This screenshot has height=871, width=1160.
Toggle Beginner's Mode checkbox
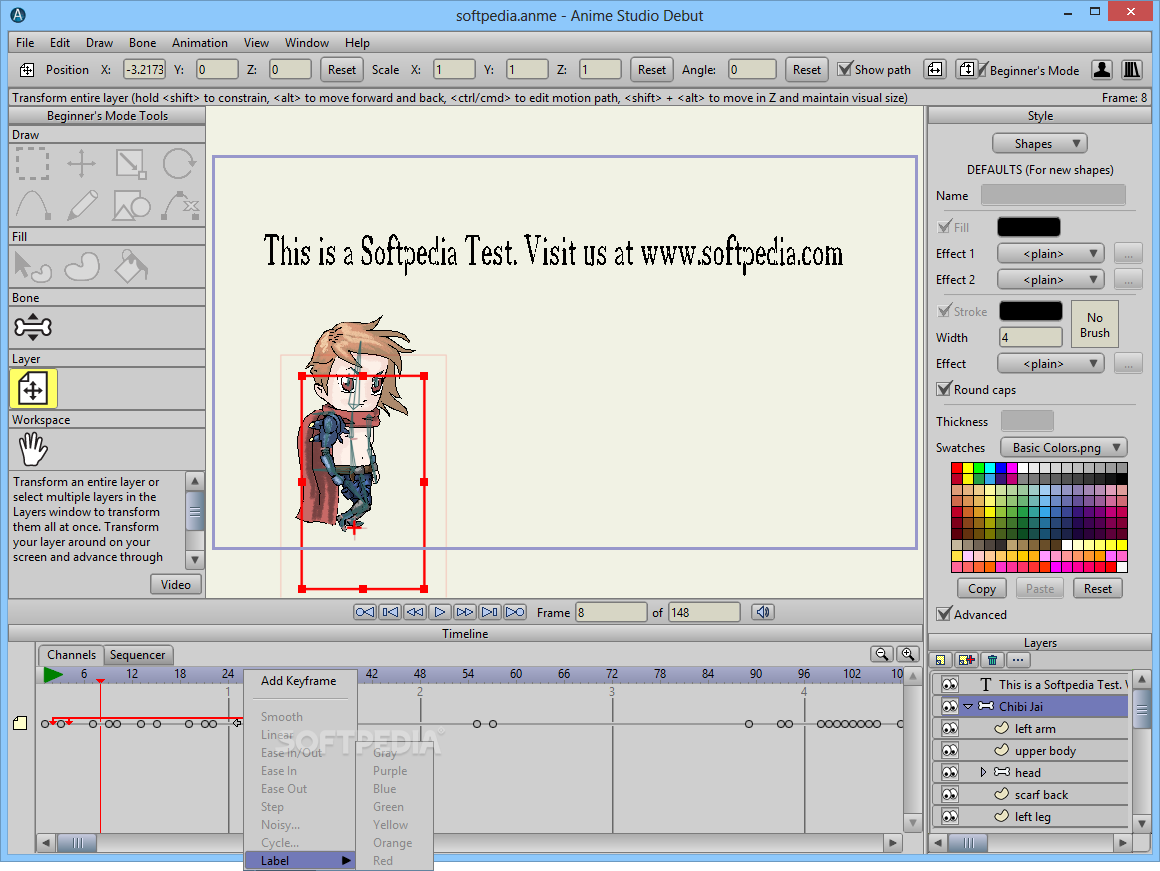point(983,70)
